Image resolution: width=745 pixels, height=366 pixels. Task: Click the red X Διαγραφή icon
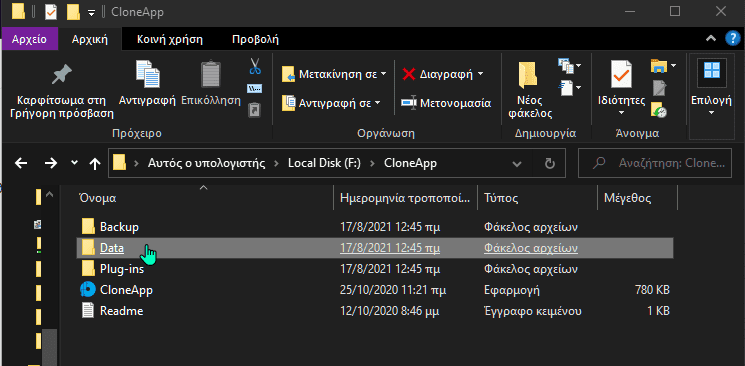409,74
